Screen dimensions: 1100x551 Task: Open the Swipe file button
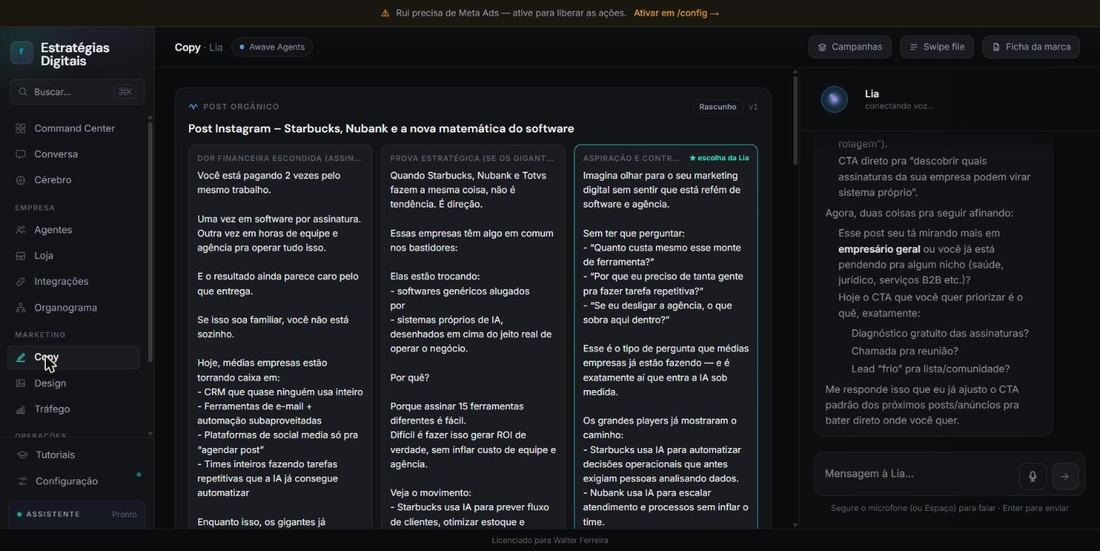937,47
